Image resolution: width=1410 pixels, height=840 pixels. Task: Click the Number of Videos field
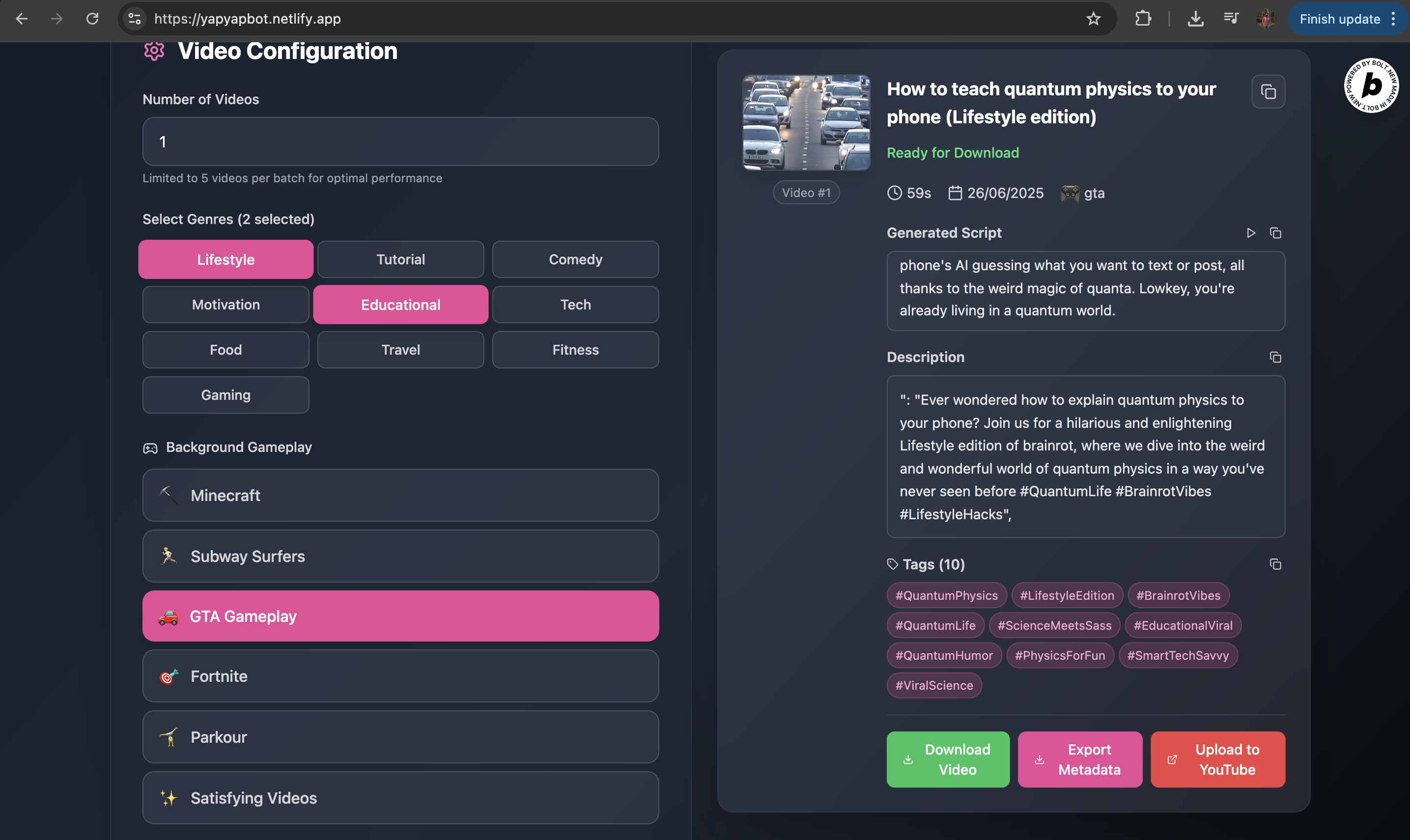[400, 142]
